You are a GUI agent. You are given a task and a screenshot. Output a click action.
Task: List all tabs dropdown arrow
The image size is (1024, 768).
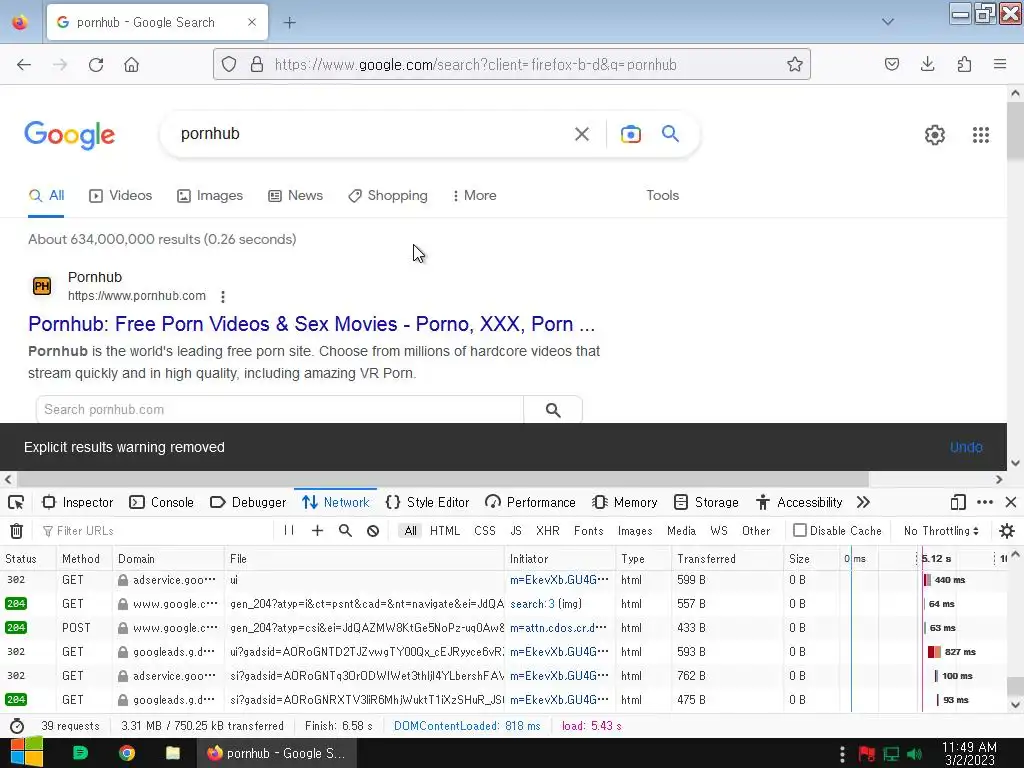tap(888, 22)
